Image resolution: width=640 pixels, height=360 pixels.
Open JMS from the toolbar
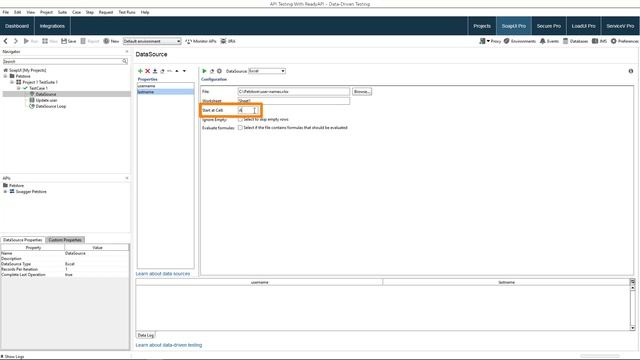click(600, 41)
